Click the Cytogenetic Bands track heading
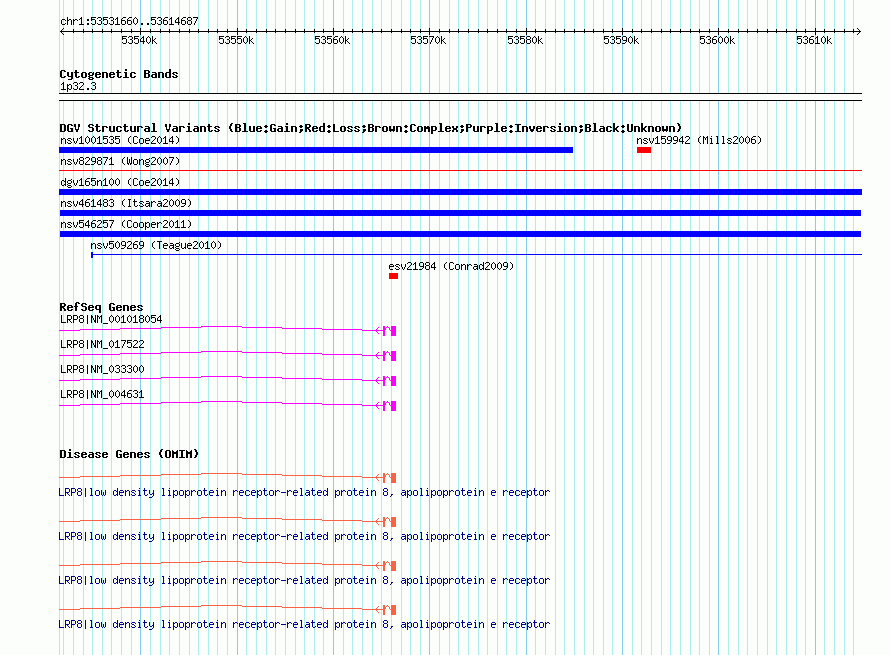The width and height of the screenshot is (890, 655). click(x=119, y=74)
